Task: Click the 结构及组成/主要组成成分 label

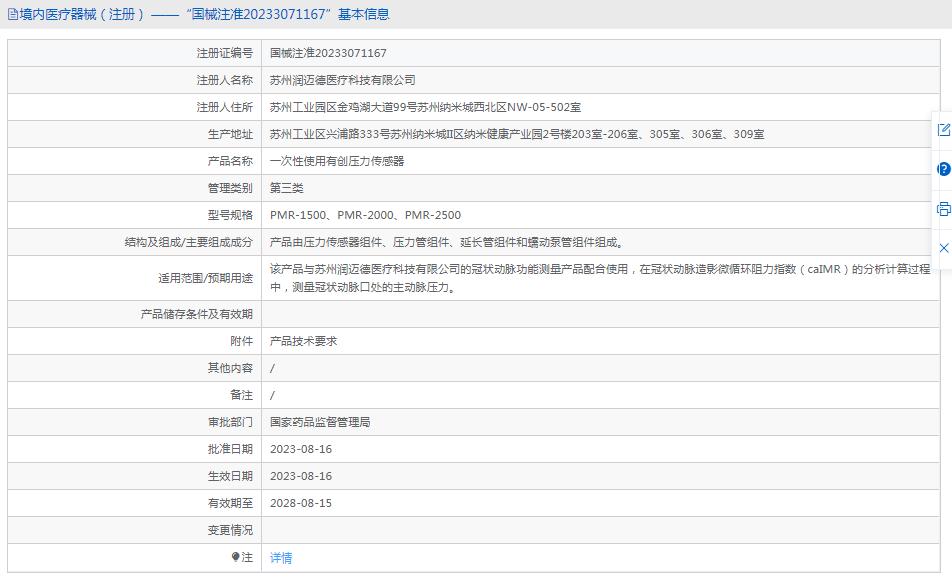Action: pos(189,243)
